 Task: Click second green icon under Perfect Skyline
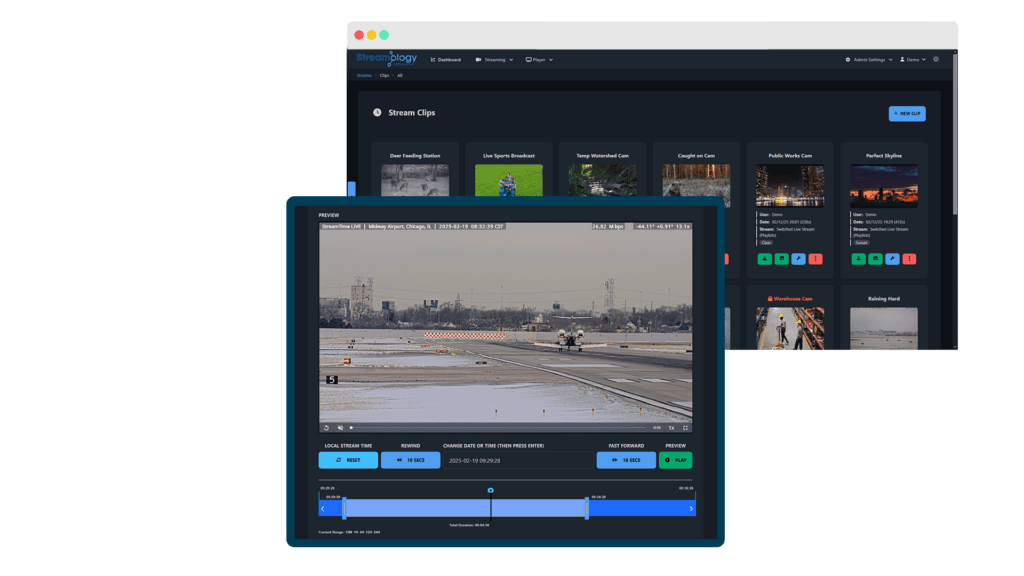click(x=875, y=259)
